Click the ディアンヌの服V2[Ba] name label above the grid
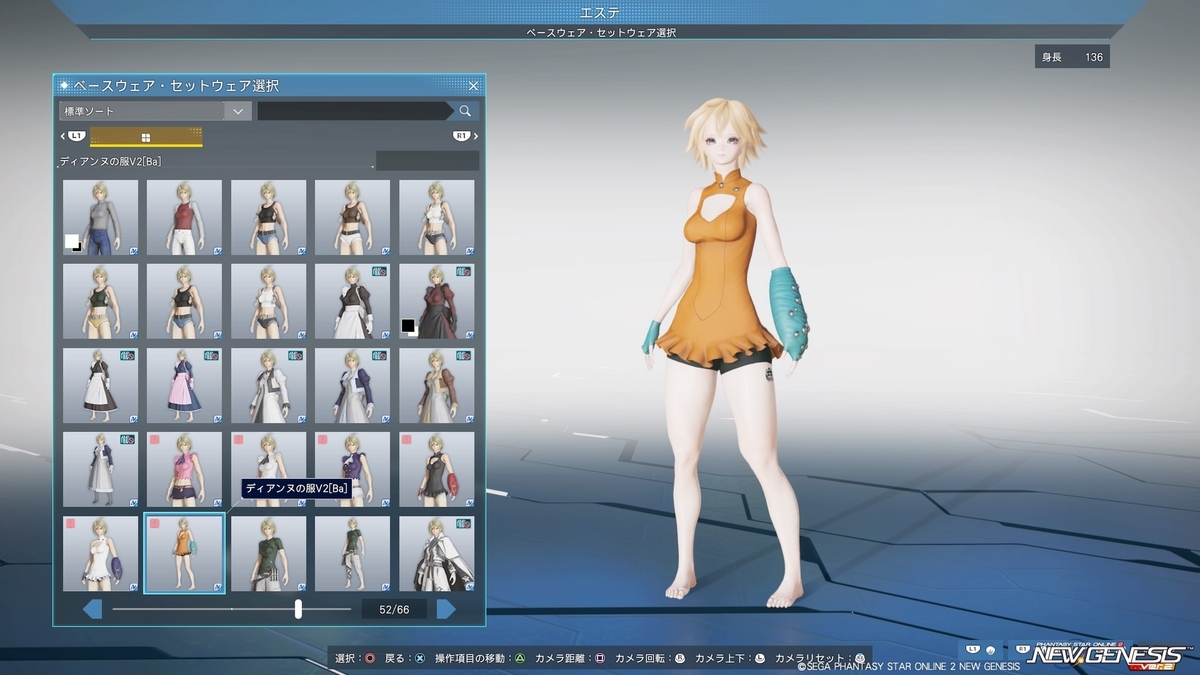Image resolution: width=1200 pixels, height=675 pixels. tap(110, 160)
